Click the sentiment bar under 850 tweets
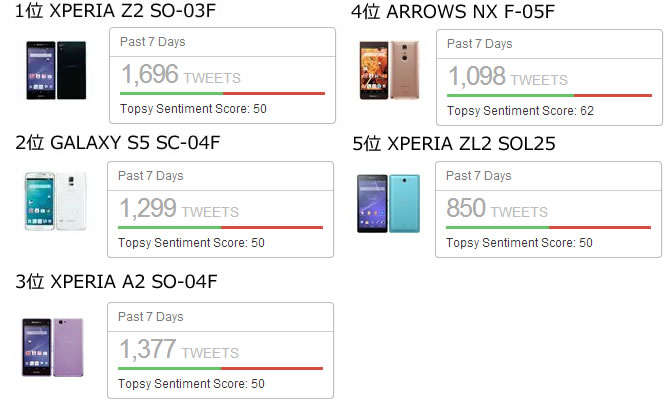Screen dimensions: 667x401 [548, 228]
